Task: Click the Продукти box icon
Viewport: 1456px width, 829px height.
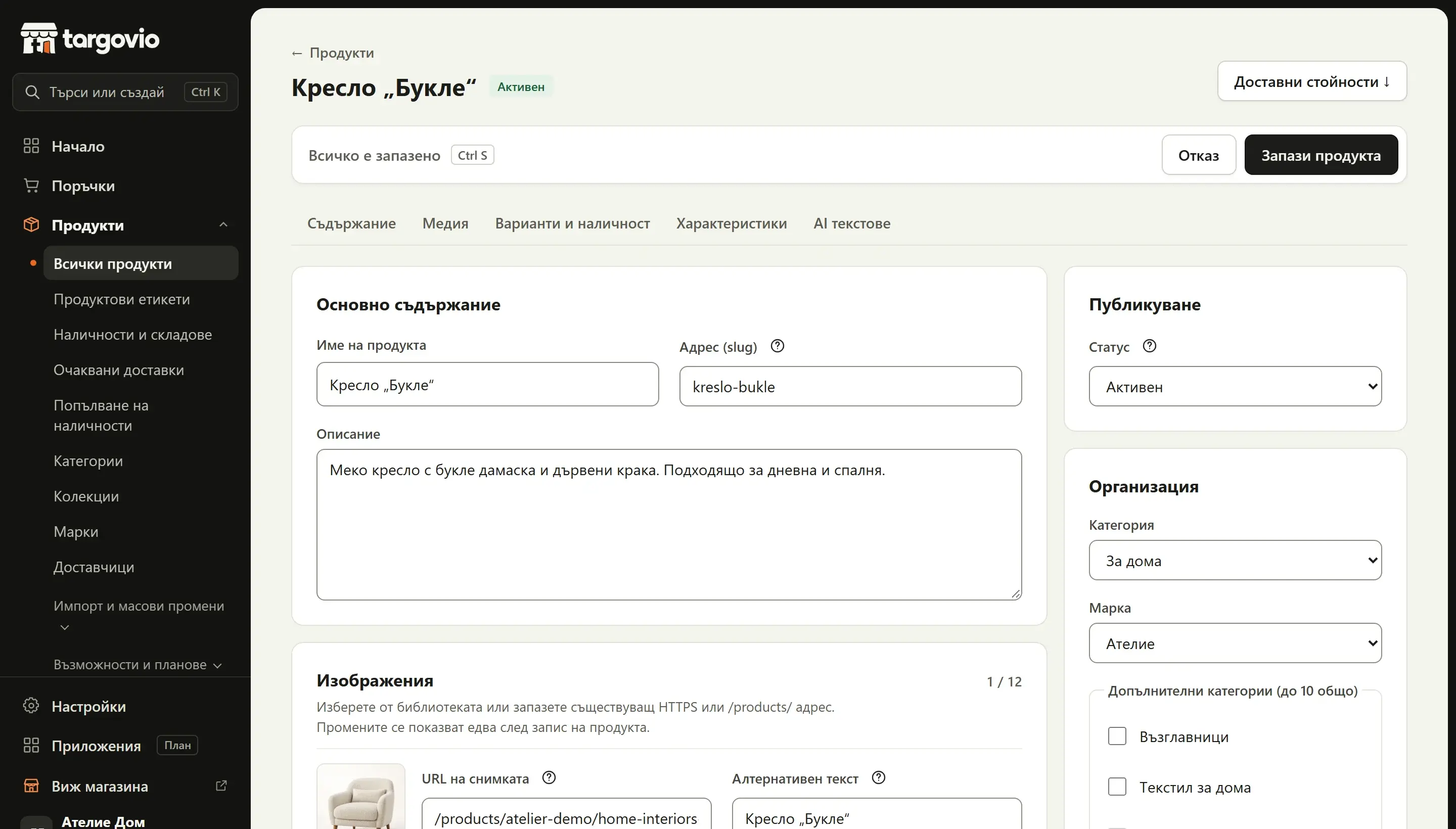Action: 31,225
